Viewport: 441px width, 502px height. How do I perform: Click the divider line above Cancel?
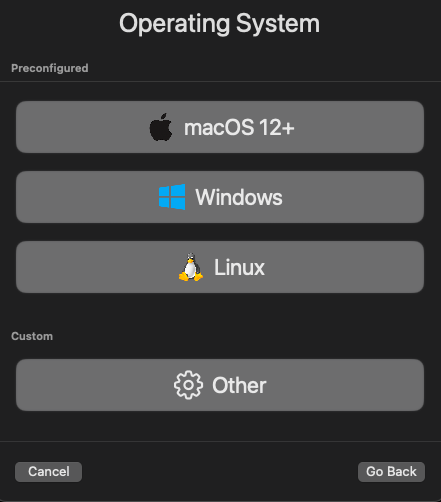click(220, 441)
